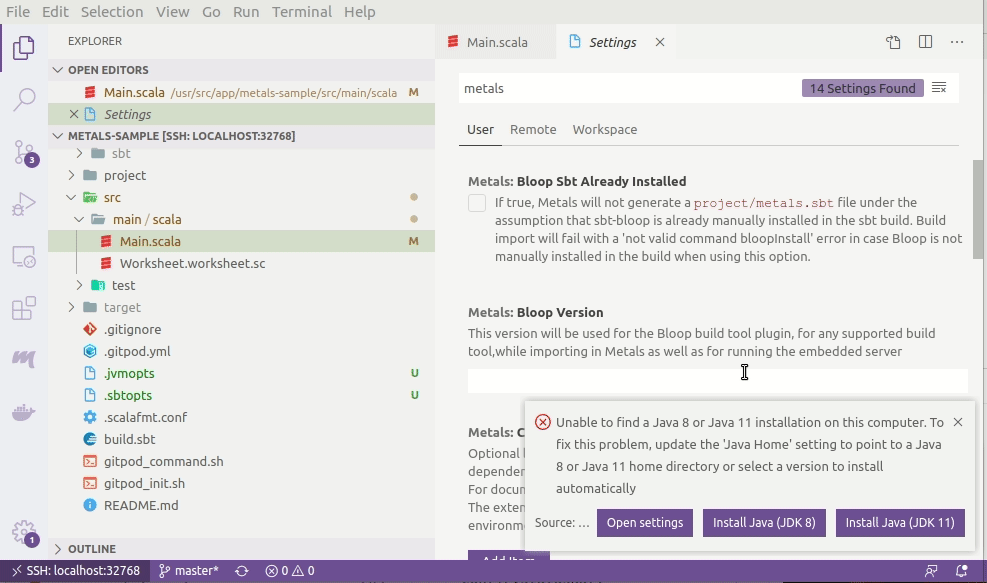This screenshot has width=987, height=583.
Task: Toggle Bloop Sbt Already Installed checkbox
Action: coord(477,203)
